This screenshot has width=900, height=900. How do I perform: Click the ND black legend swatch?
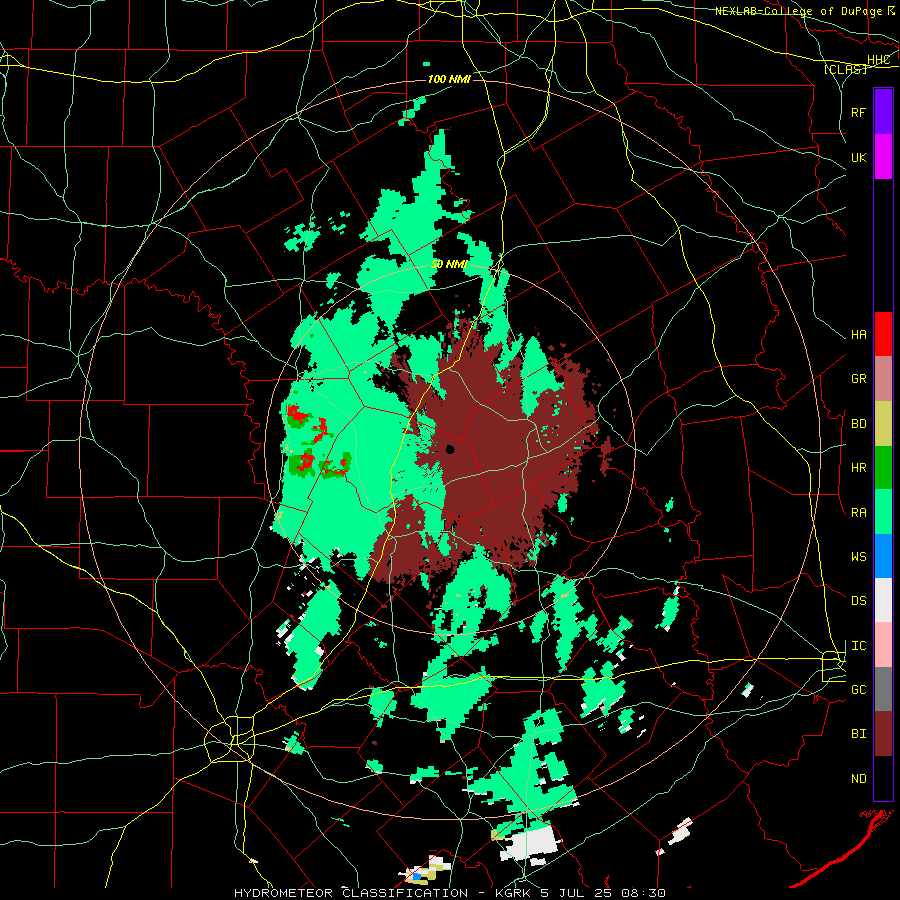883,778
